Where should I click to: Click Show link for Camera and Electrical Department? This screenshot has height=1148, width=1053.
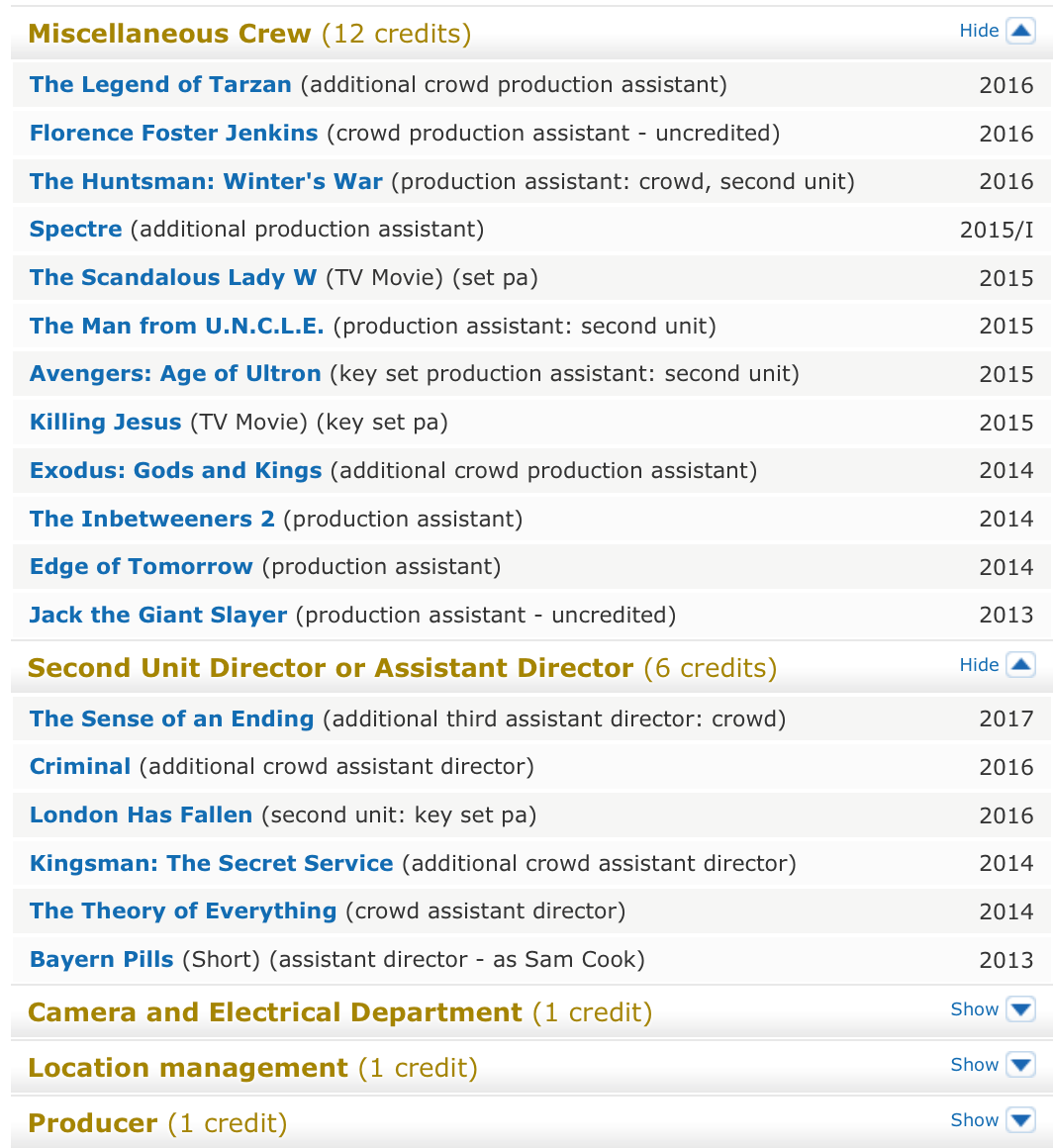[x=975, y=1008]
